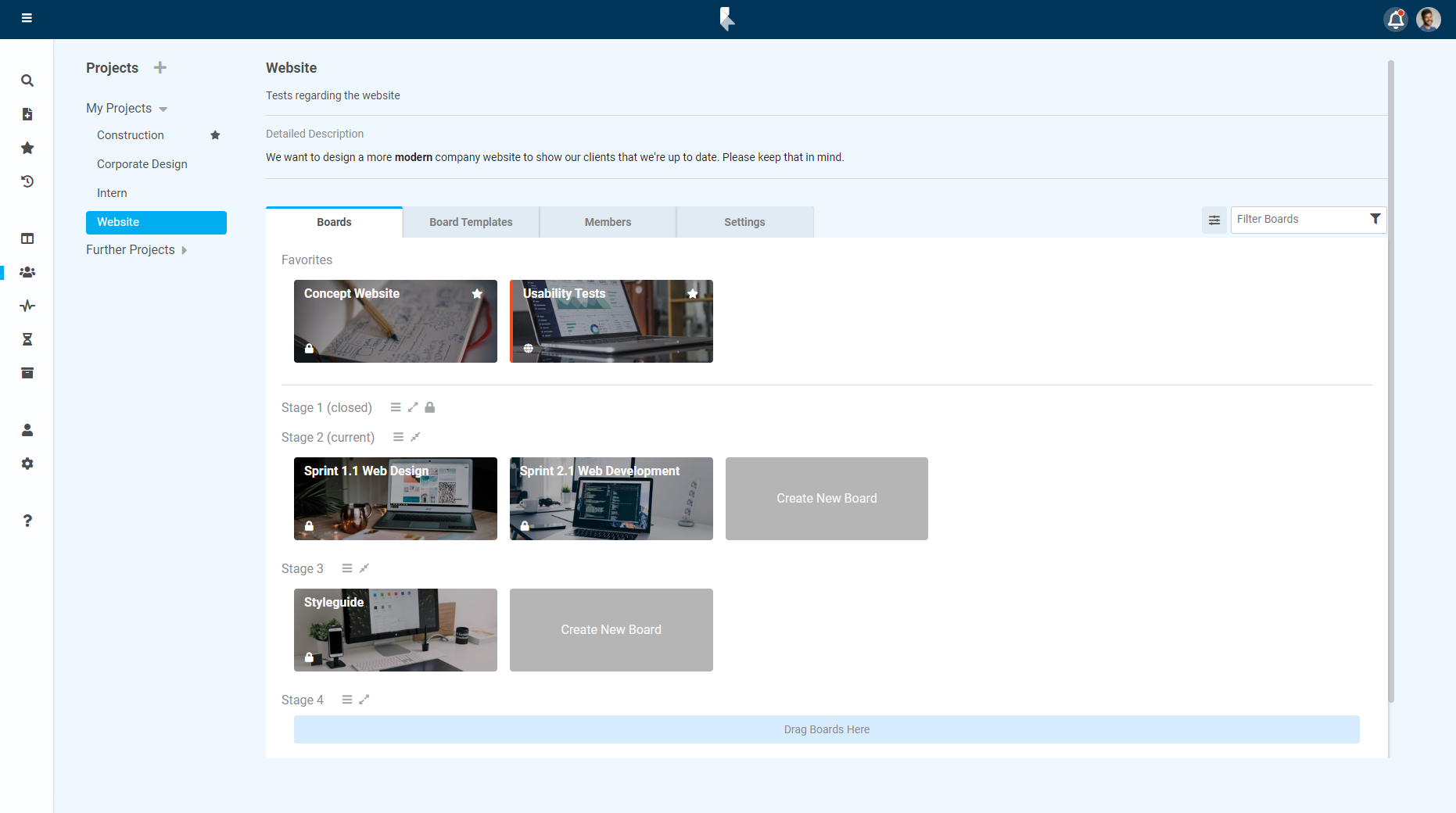Open the search icon in left sidebar
This screenshot has height=813, width=1456.
(x=27, y=81)
